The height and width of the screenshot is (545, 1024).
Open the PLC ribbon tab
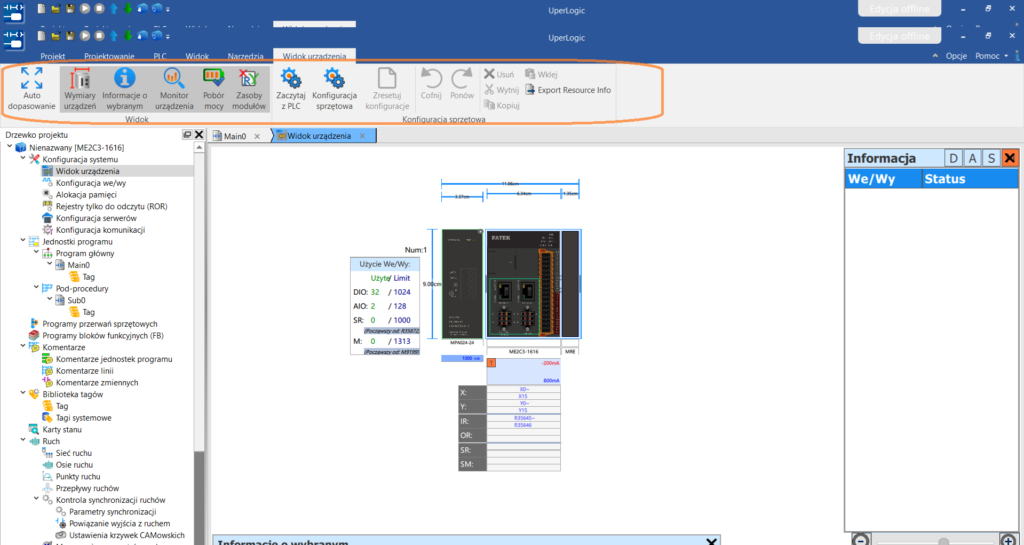[x=160, y=57]
